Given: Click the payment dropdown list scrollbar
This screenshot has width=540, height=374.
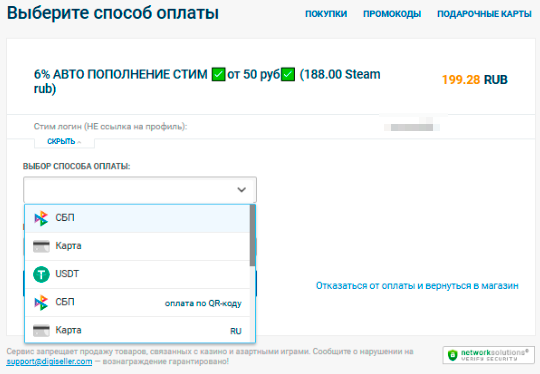Looking at the screenshot, I should click(252, 236).
